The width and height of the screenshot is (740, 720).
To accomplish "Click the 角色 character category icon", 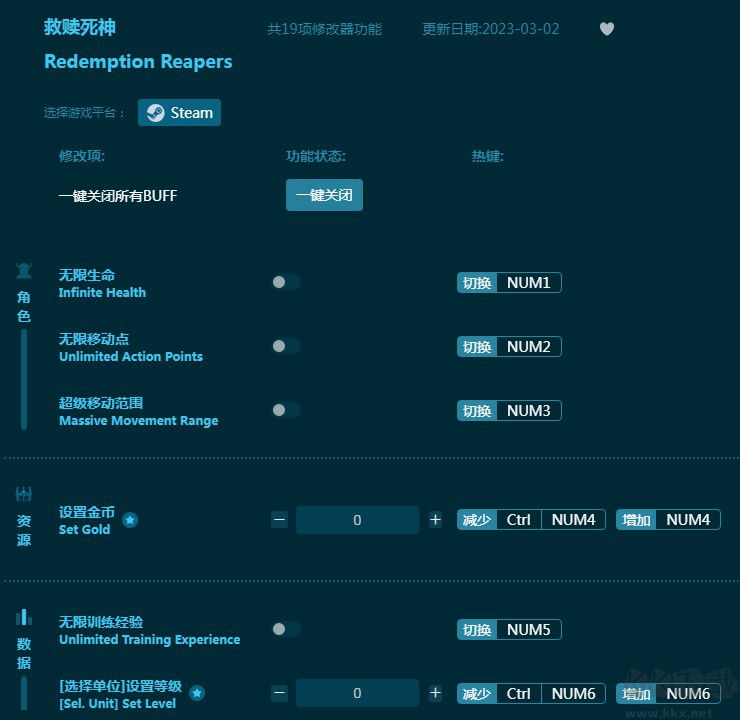I will 24,270.
